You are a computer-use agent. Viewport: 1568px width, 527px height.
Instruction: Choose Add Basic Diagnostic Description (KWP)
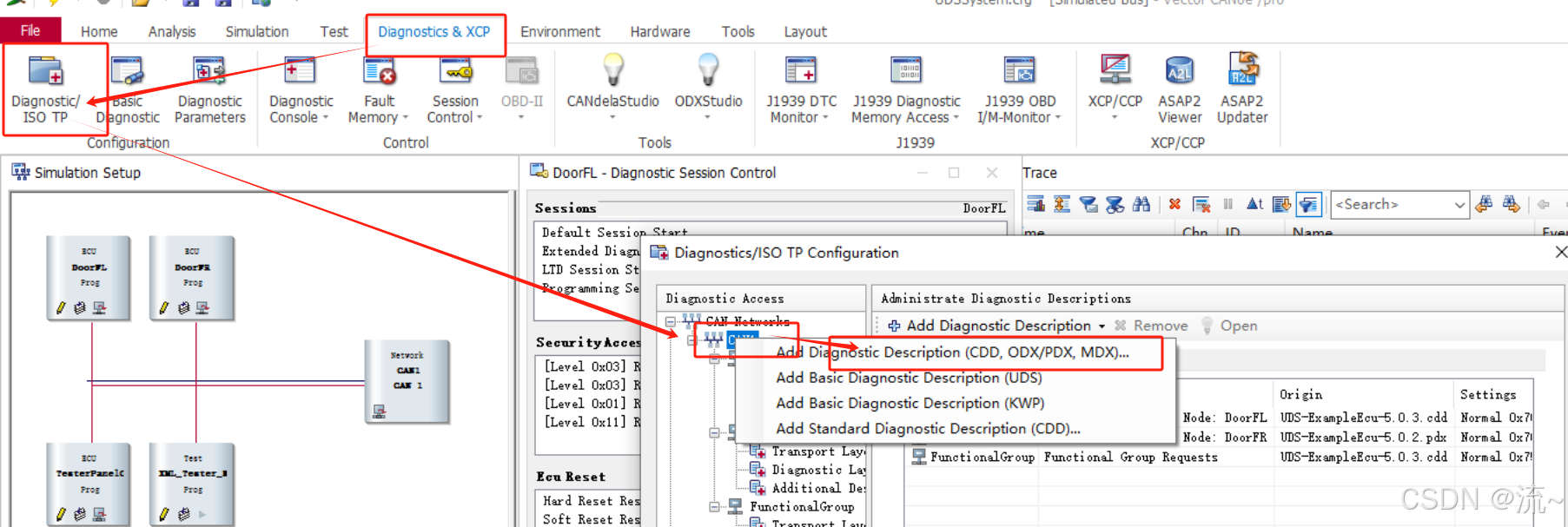pos(910,403)
